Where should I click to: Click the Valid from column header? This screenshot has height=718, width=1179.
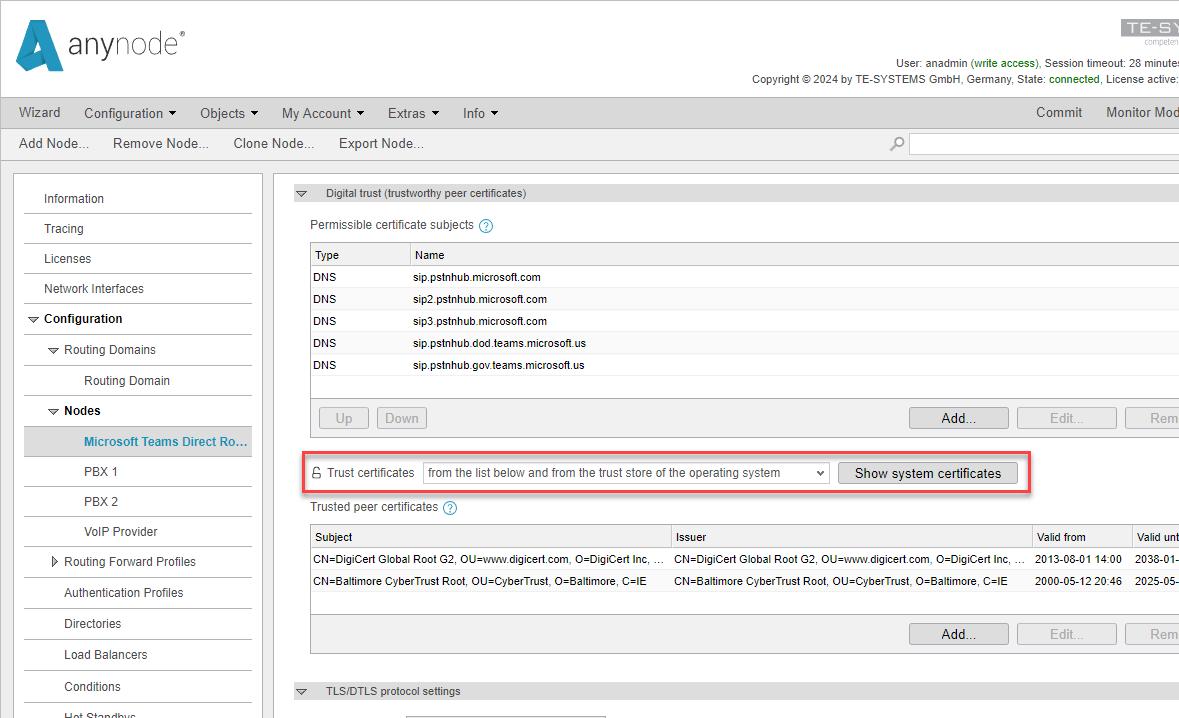click(x=1081, y=537)
